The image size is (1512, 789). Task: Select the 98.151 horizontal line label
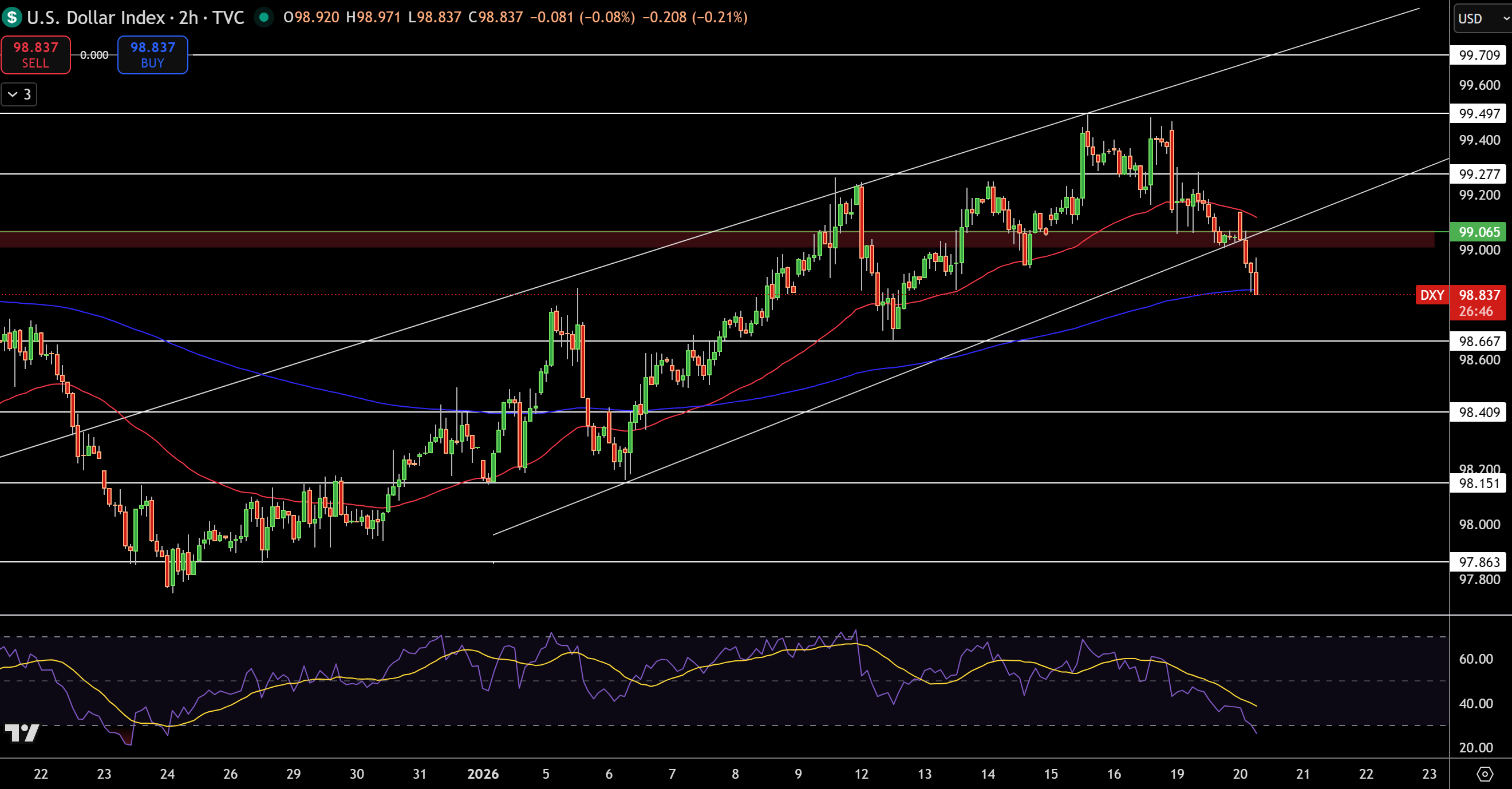[x=1479, y=483]
